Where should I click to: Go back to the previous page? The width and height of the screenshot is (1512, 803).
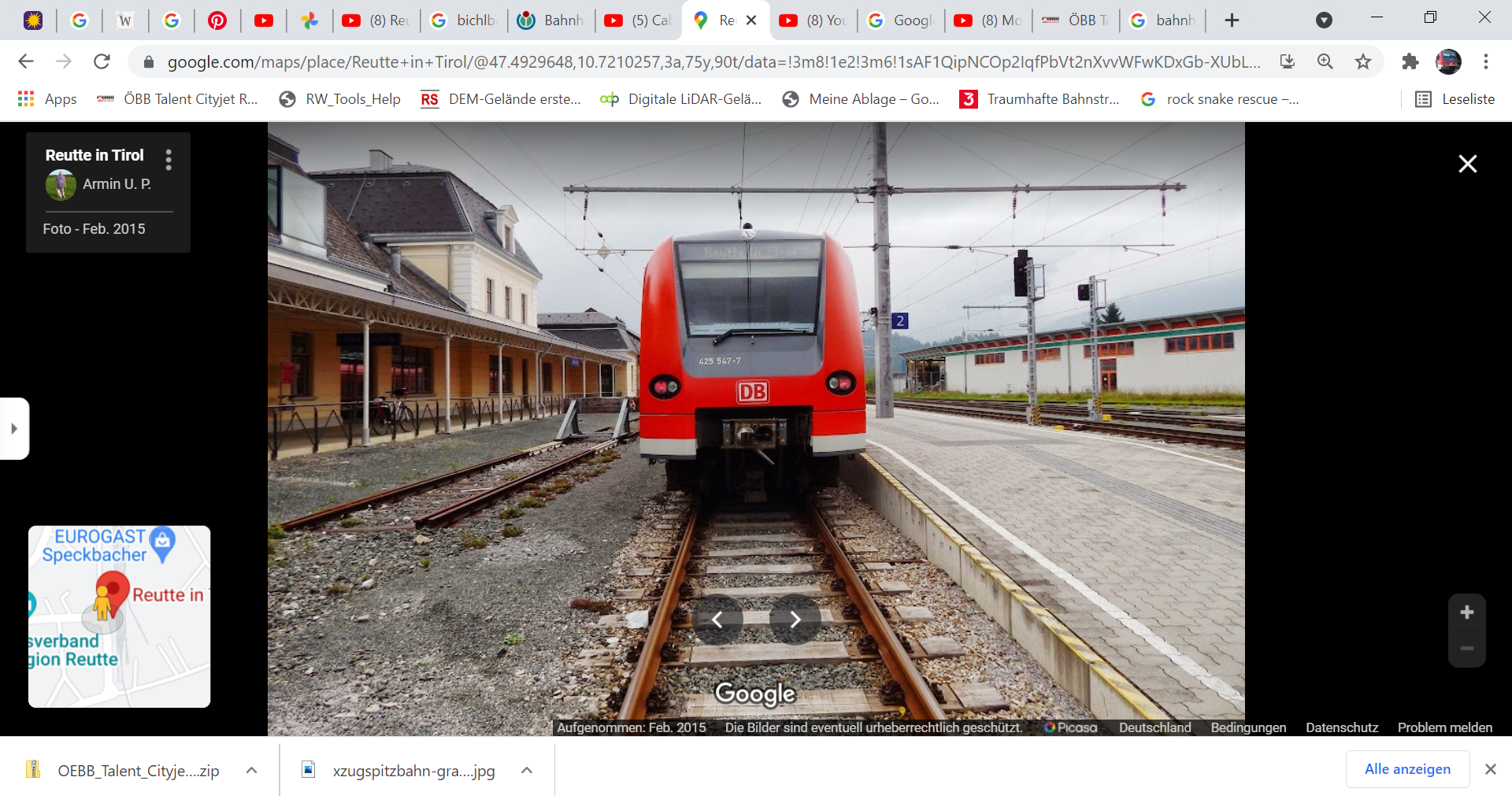tap(26, 61)
